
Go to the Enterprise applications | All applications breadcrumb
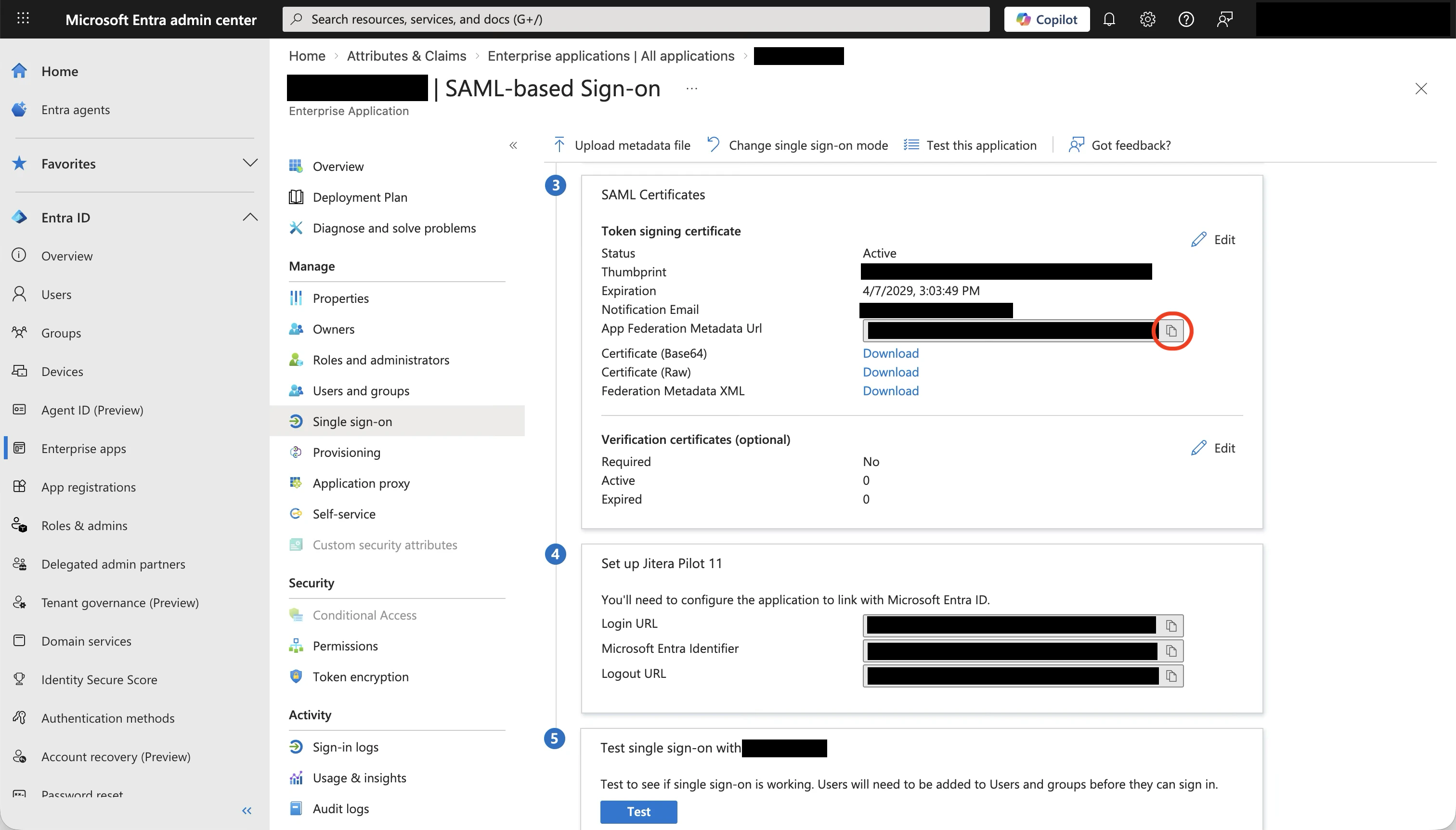click(x=611, y=56)
